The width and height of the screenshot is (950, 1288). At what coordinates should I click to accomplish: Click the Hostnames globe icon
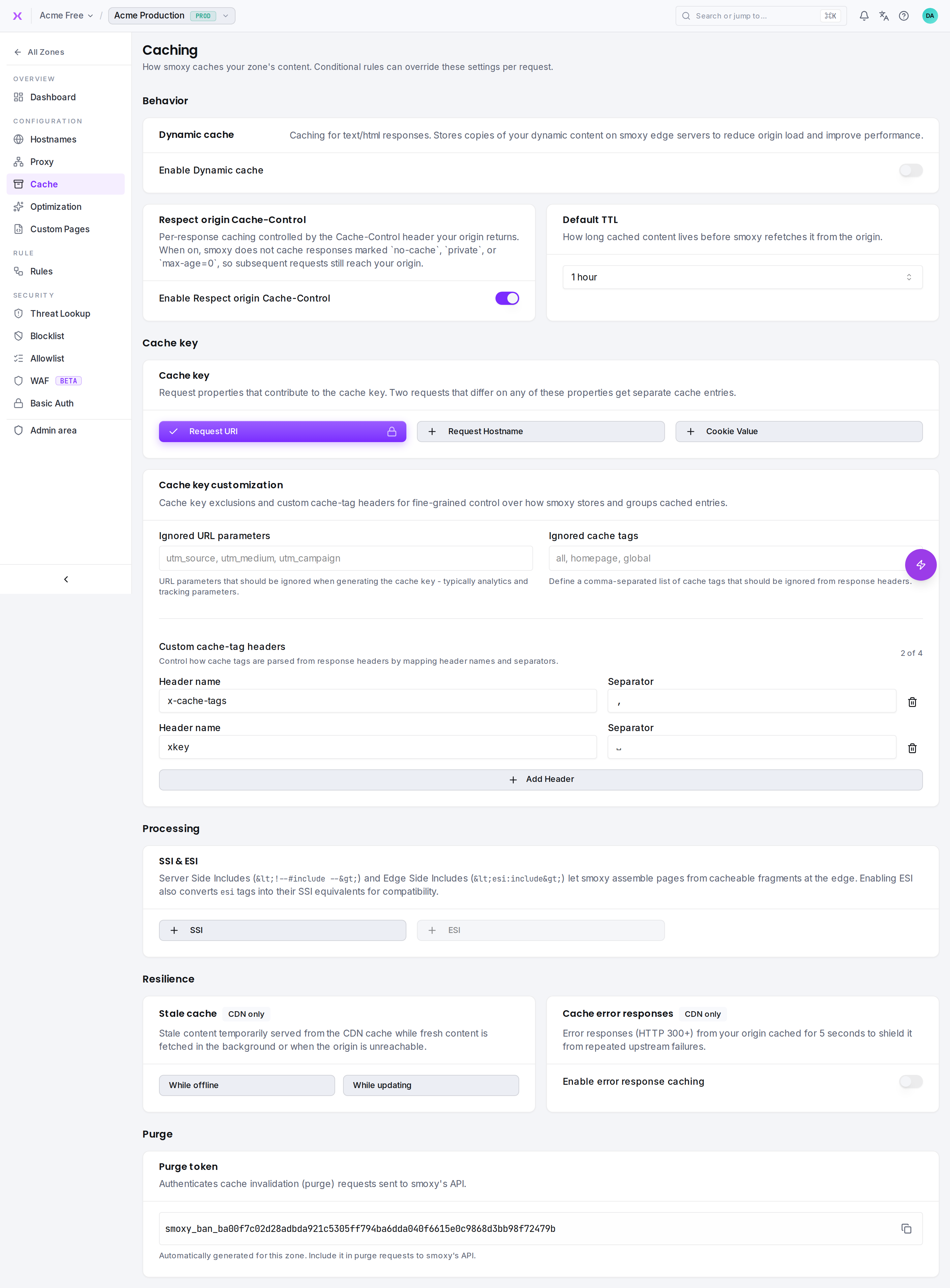pos(18,139)
